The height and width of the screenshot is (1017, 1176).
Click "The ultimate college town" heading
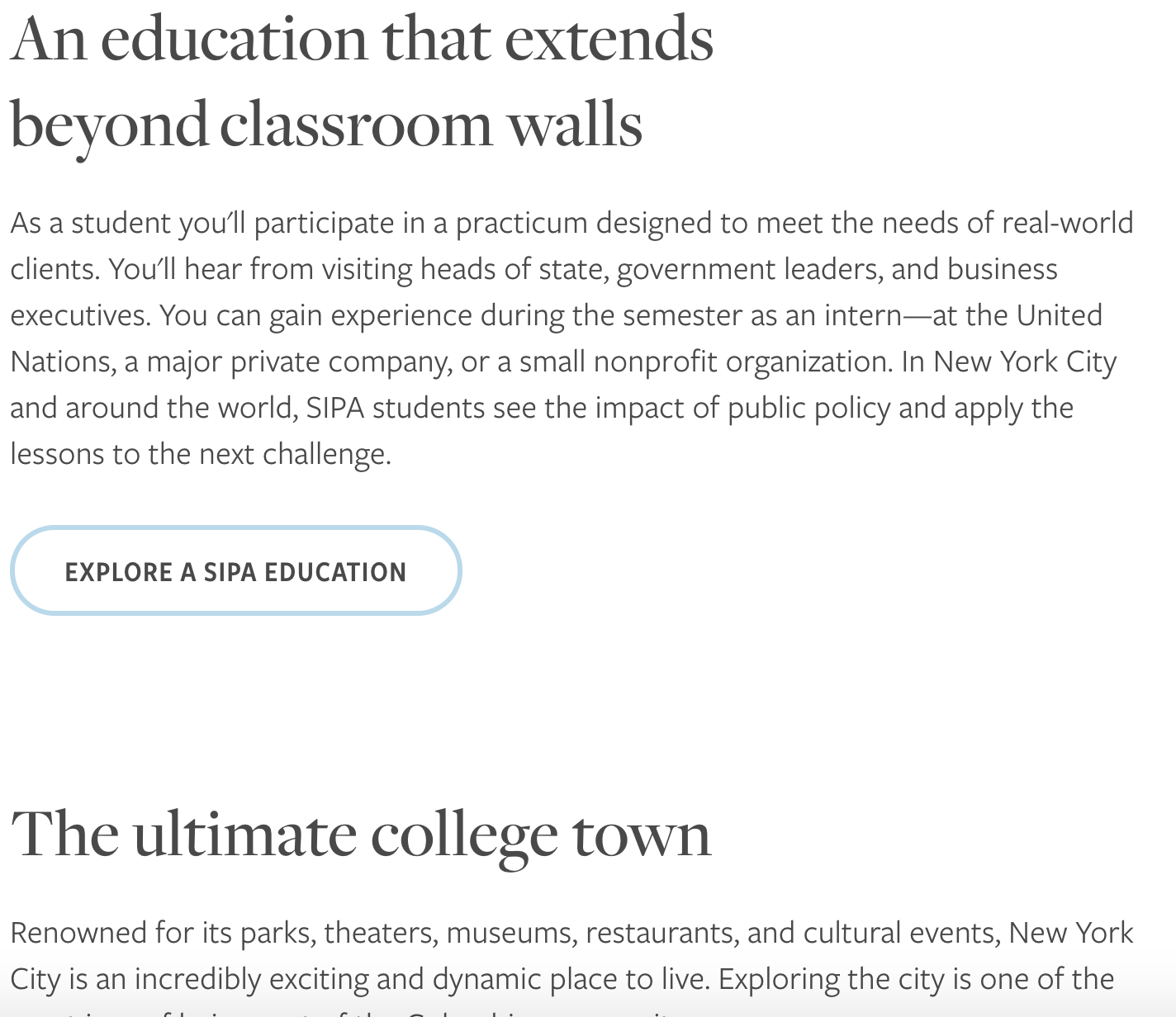(x=361, y=835)
